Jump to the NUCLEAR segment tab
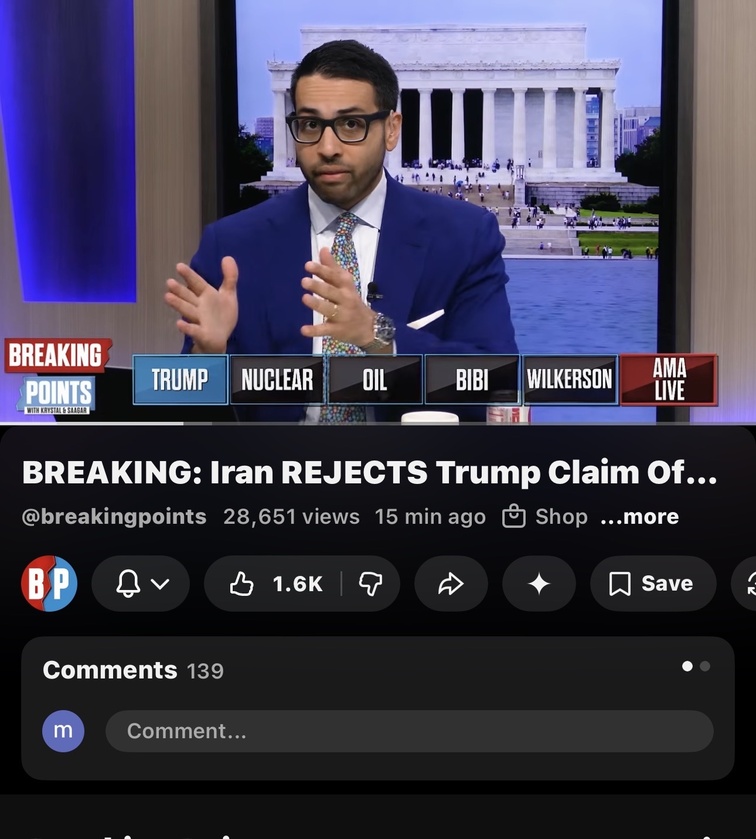The image size is (756, 839). click(277, 380)
